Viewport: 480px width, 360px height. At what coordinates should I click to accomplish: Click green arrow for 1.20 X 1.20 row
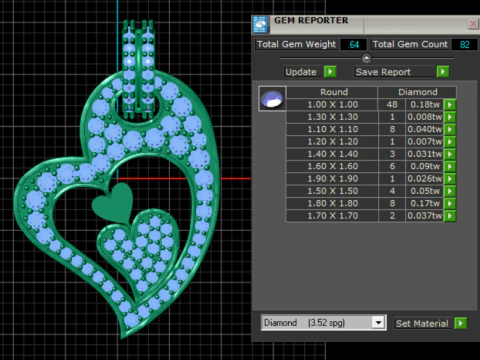[450, 142]
